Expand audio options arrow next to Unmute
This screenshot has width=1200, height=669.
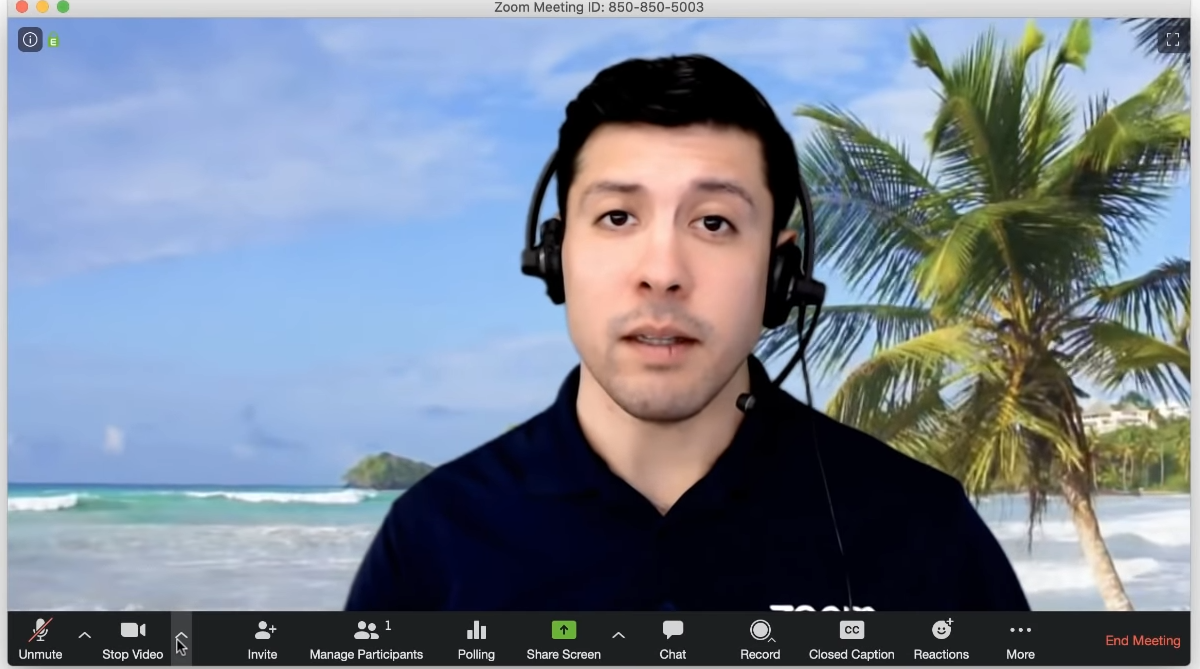[x=85, y=635]
